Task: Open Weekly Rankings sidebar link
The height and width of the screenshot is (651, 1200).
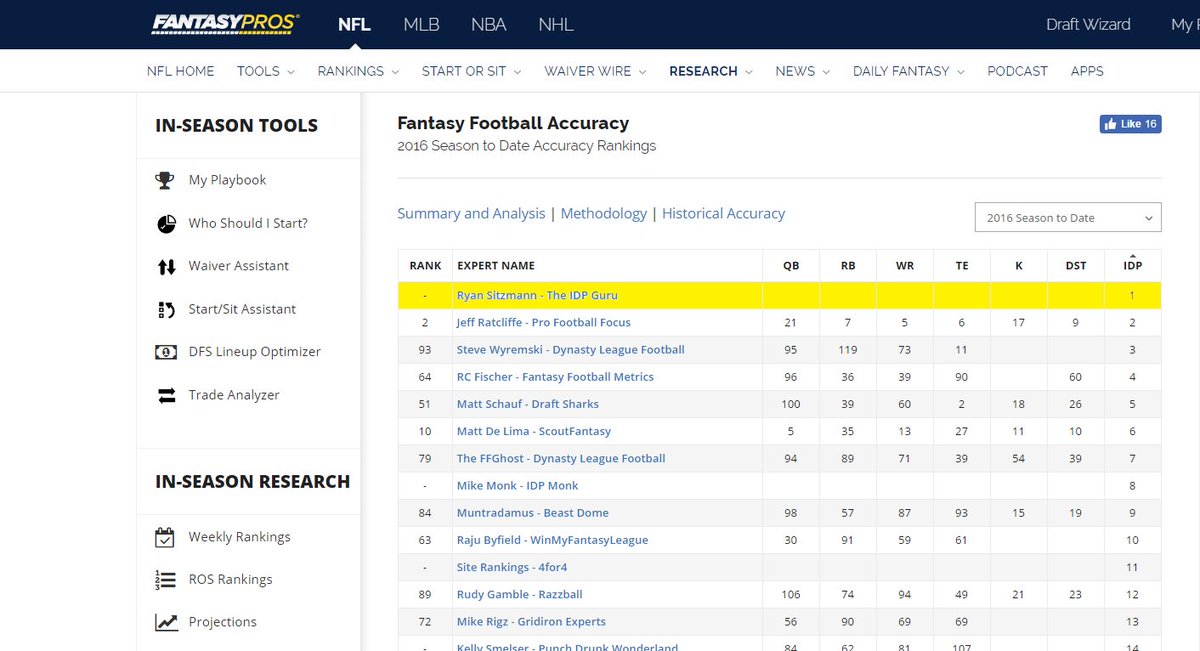Action: tap(240, 537)
